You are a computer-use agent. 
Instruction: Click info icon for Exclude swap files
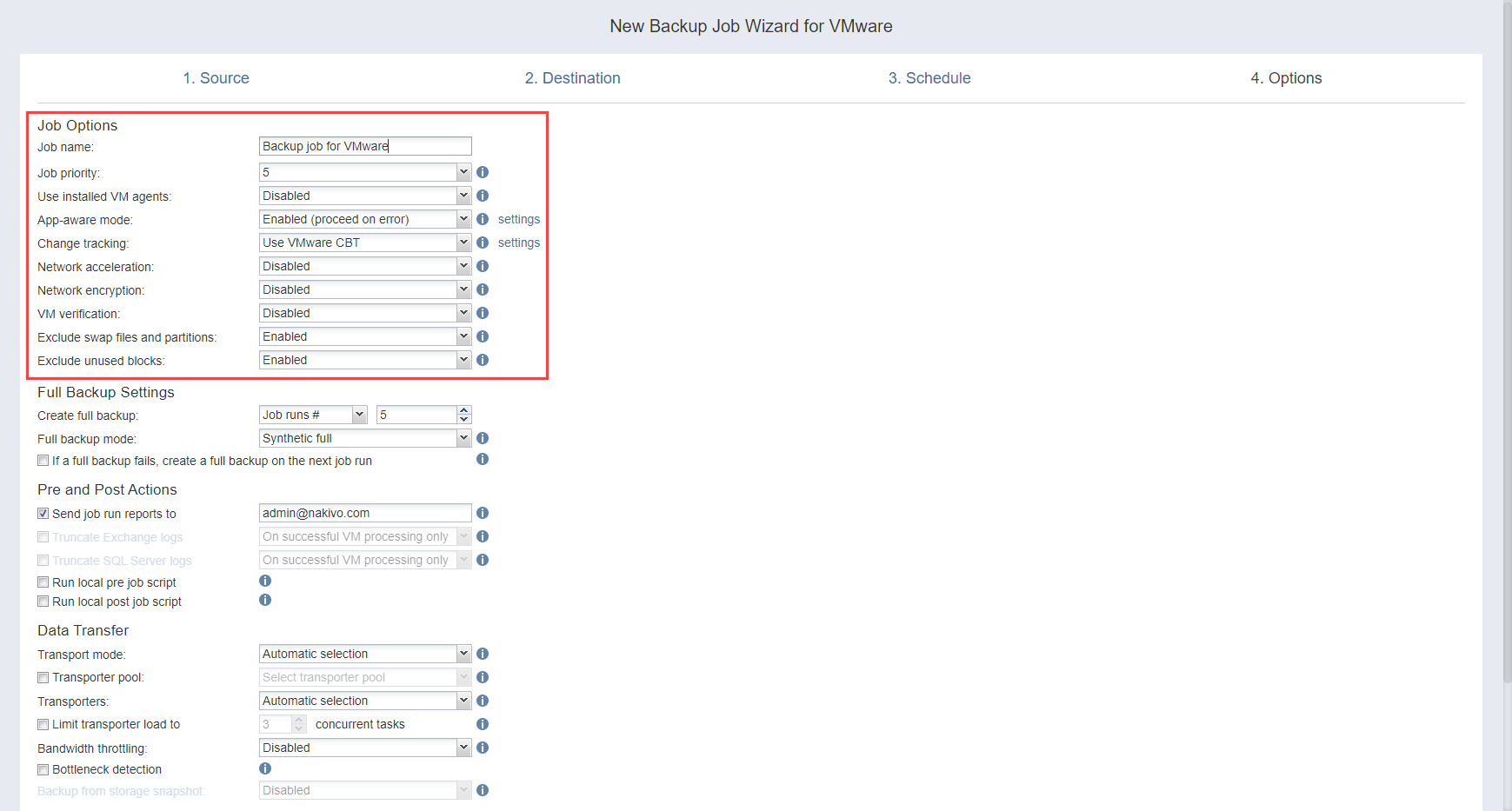(483, 336)
